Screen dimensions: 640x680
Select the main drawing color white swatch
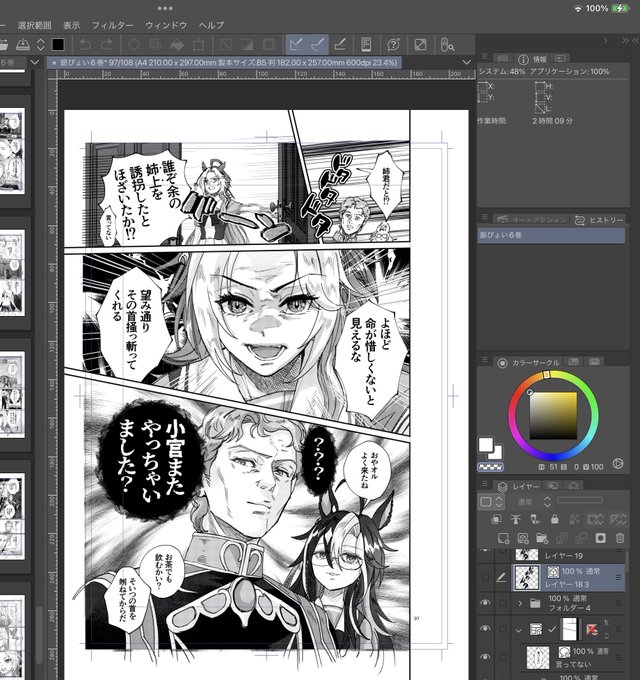pyautogui.click(x=486, y=445)
